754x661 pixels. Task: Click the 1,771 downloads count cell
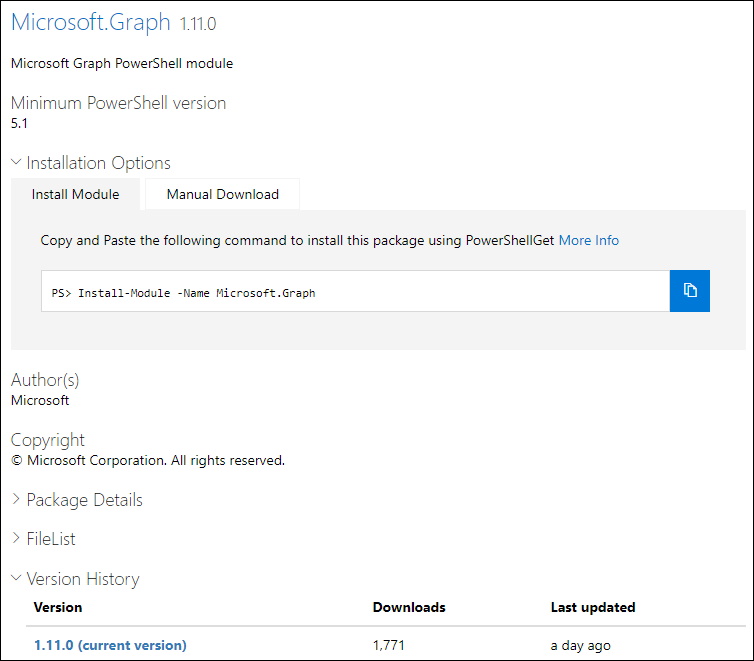pos(389,645)
